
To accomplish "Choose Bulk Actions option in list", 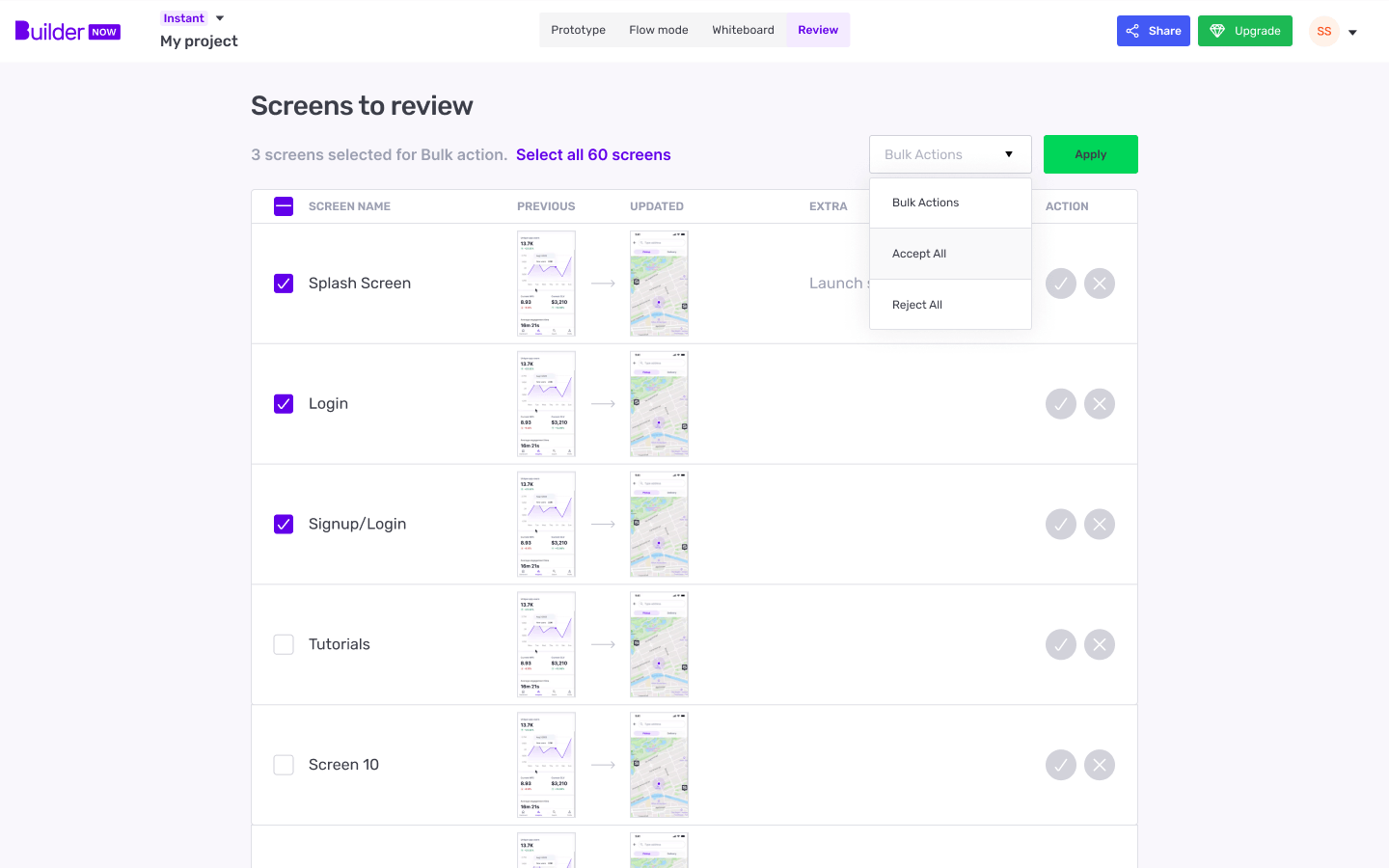I will coord(950,203).
